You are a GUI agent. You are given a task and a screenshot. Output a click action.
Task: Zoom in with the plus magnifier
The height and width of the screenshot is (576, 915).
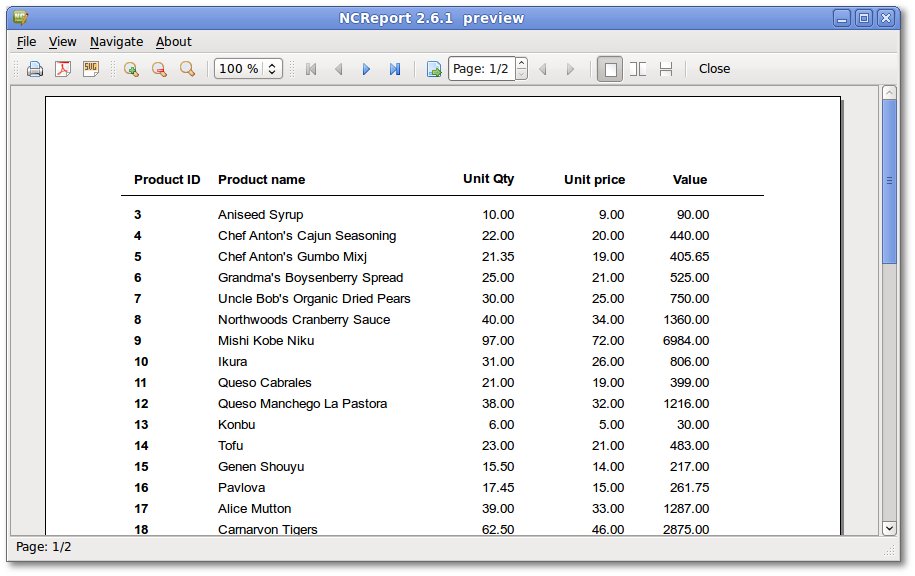[131, 69]
